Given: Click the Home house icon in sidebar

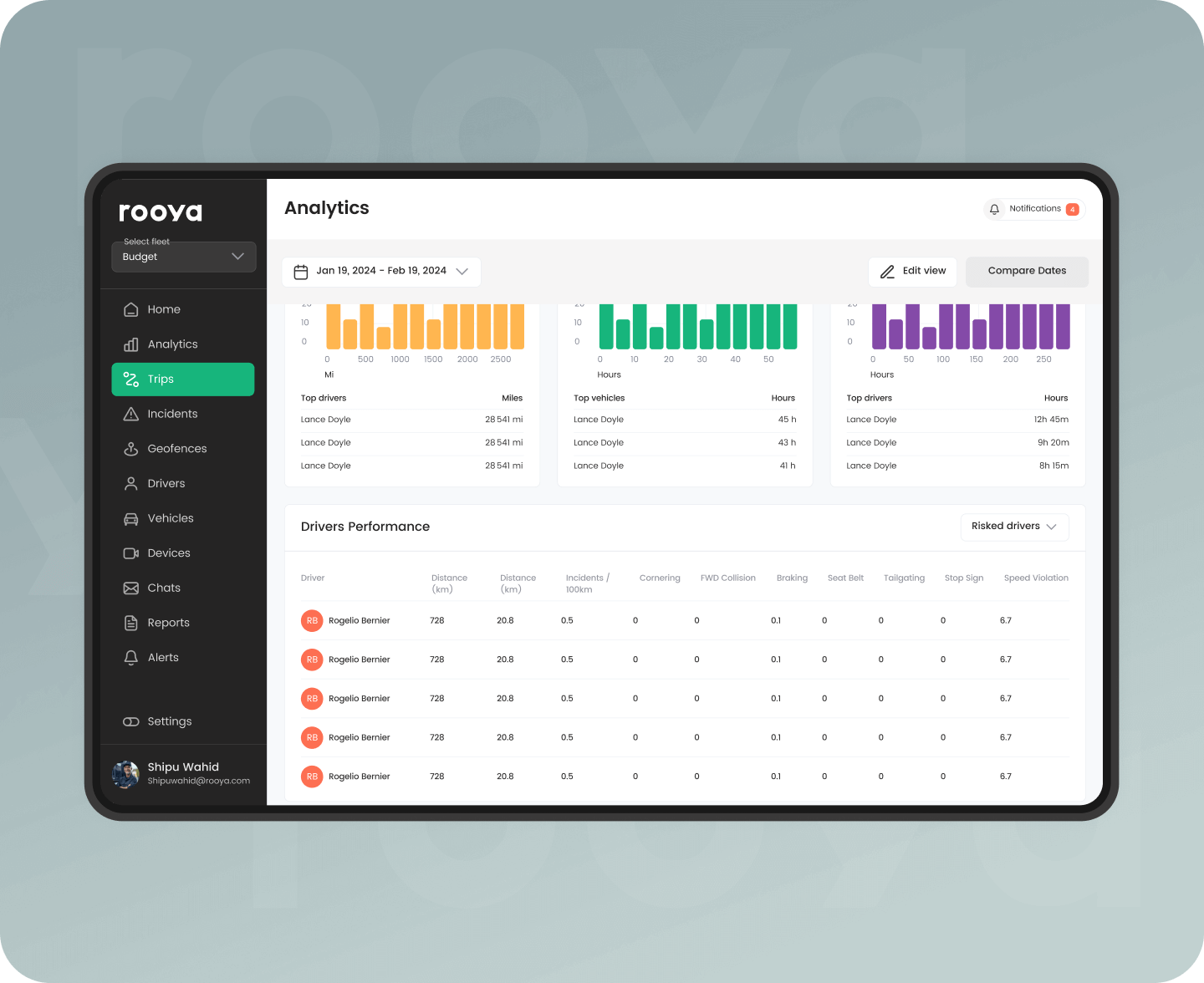Looking at the screenshot, I should pos(131,309).
